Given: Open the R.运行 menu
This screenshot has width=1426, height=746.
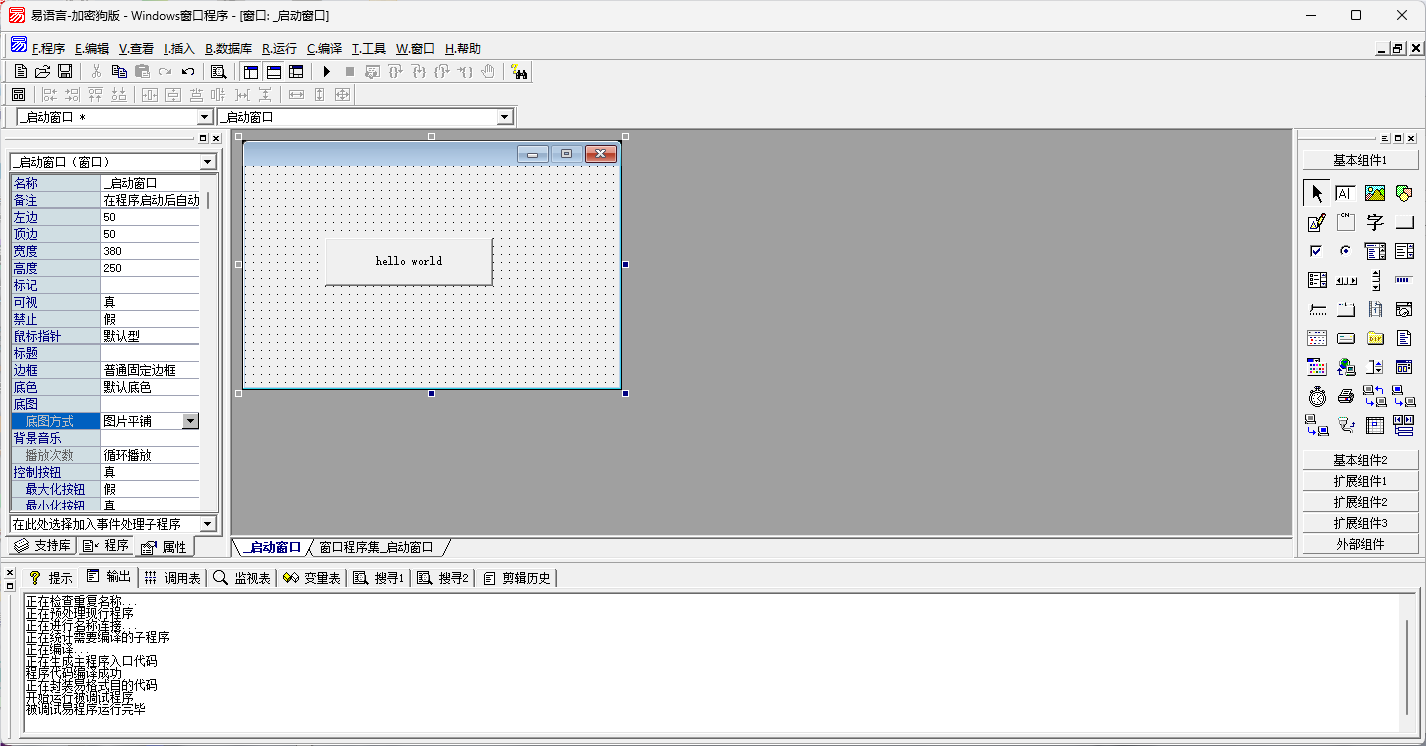Looking at the screenshot, I should pyautogui.click(x=279, y=48).
